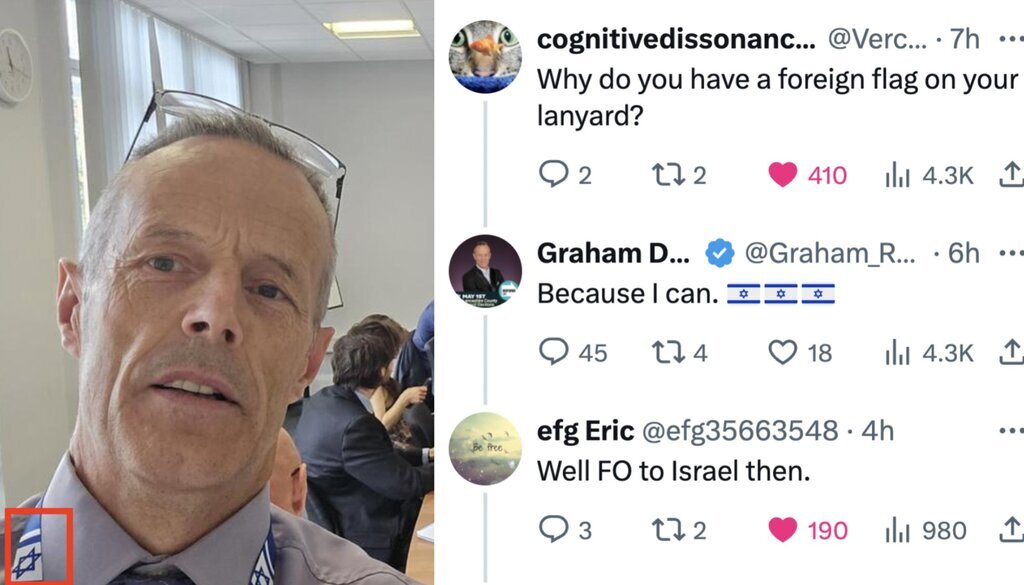Retweet Graham's "Because I can" reply
This screenshot has height=585, width=1024.
(x=667, y=352)
